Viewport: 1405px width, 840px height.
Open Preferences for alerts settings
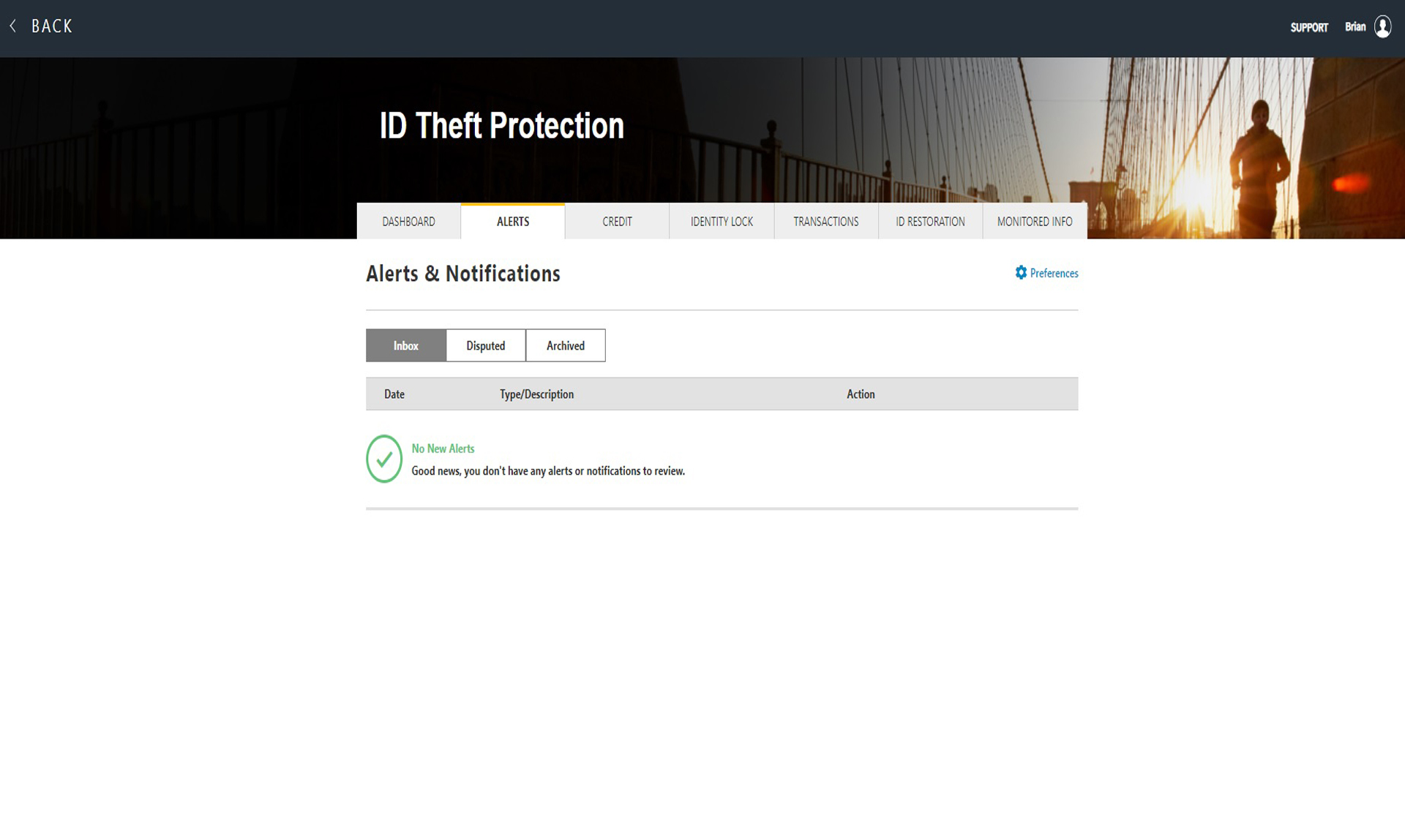tap(1046, 272)
